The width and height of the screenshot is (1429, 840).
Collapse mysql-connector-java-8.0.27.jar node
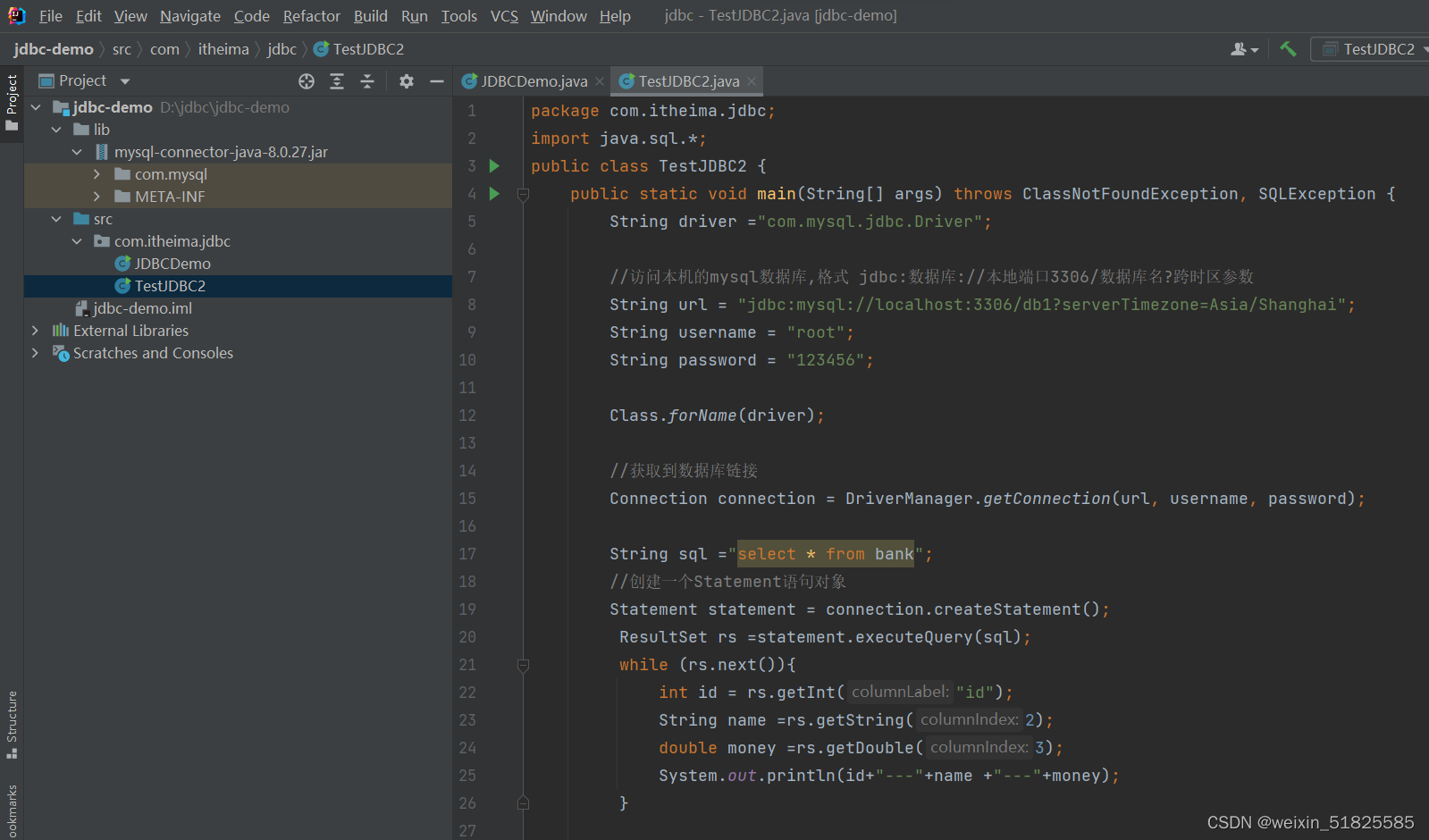pyautogui.click(x=77, y=152)
